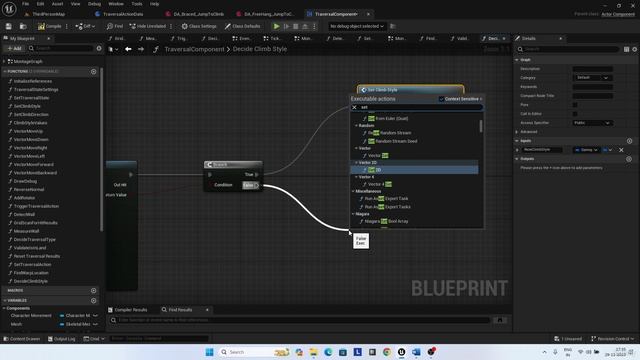Collapse the Functions section
Image resolution: width=640 pixels, height=360 pixels.
tap(4, 71)
